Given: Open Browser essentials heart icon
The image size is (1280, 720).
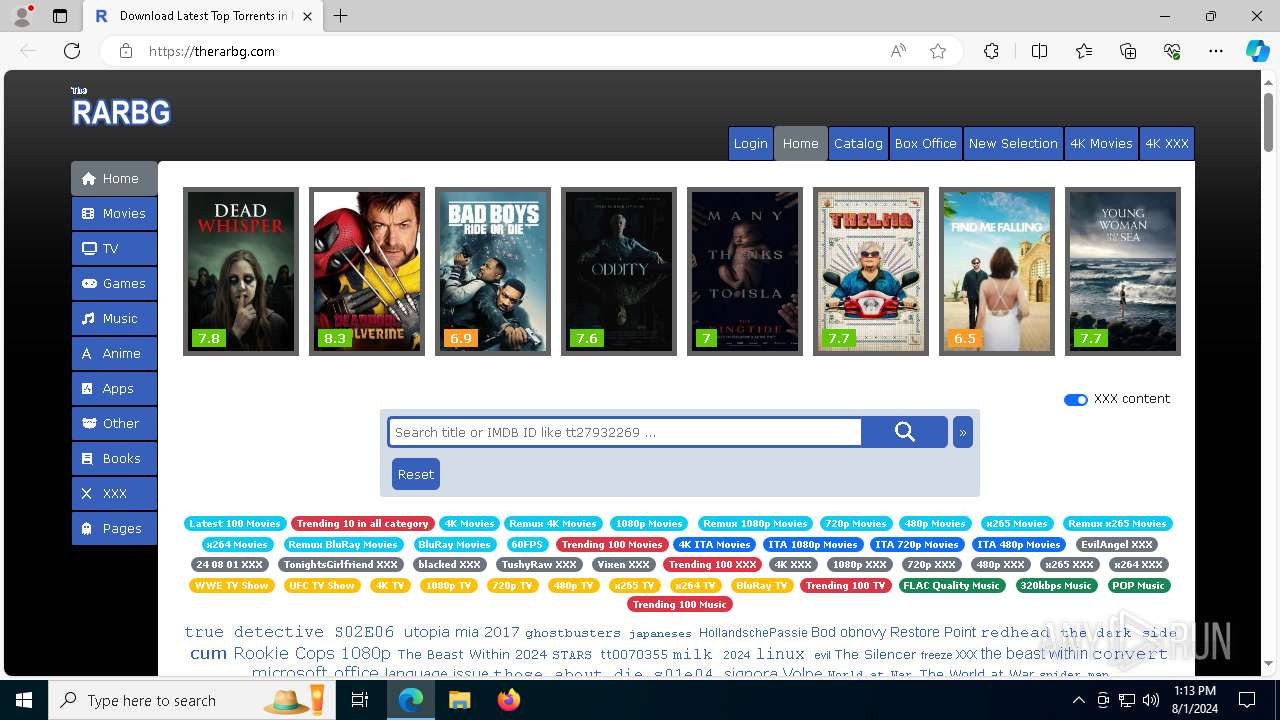Looking at the screenshot, I should click(1172, 51).
